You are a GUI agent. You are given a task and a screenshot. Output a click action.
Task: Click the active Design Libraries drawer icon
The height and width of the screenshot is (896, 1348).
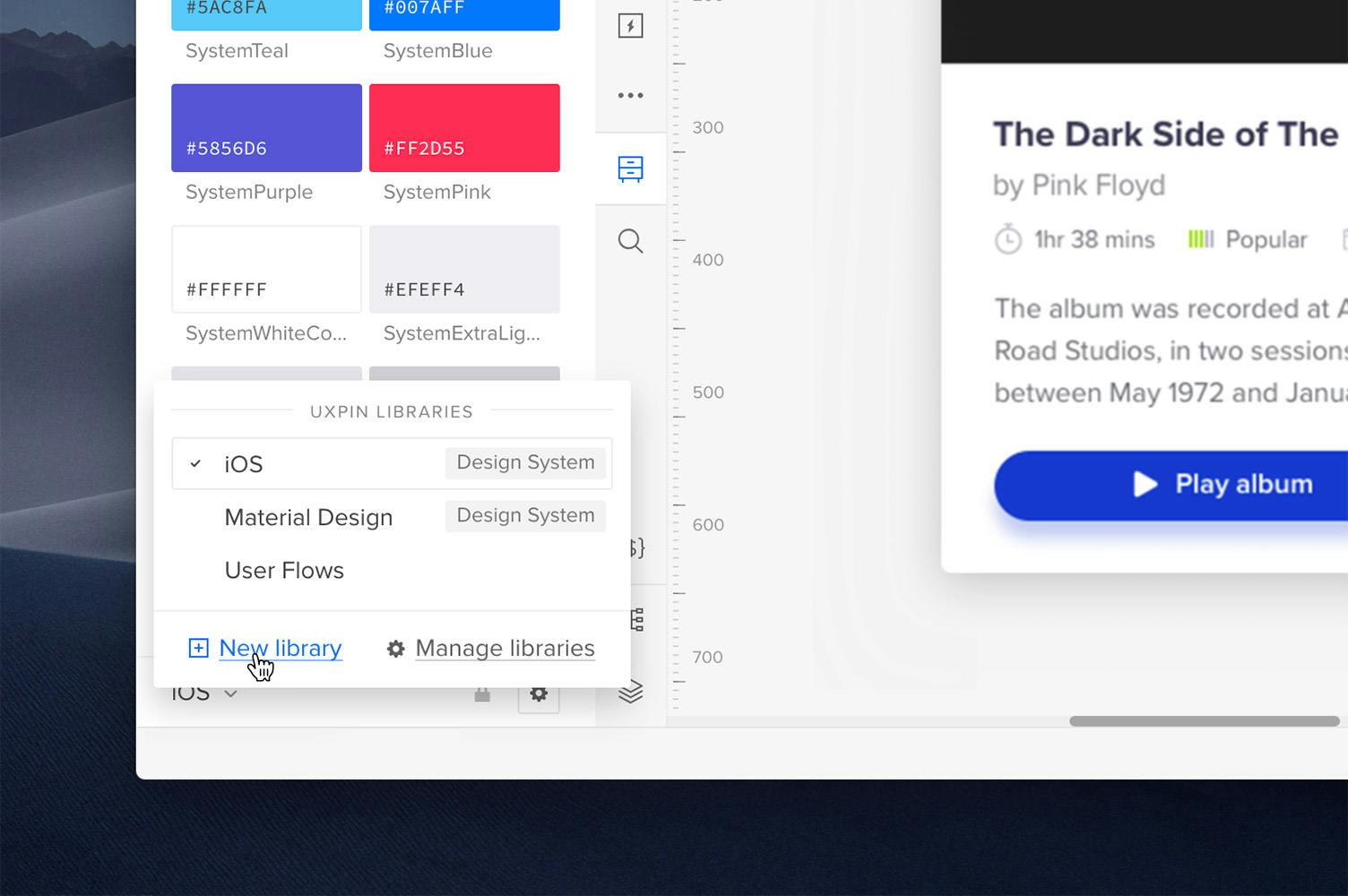pyautogui.click(x=630, y=168)
